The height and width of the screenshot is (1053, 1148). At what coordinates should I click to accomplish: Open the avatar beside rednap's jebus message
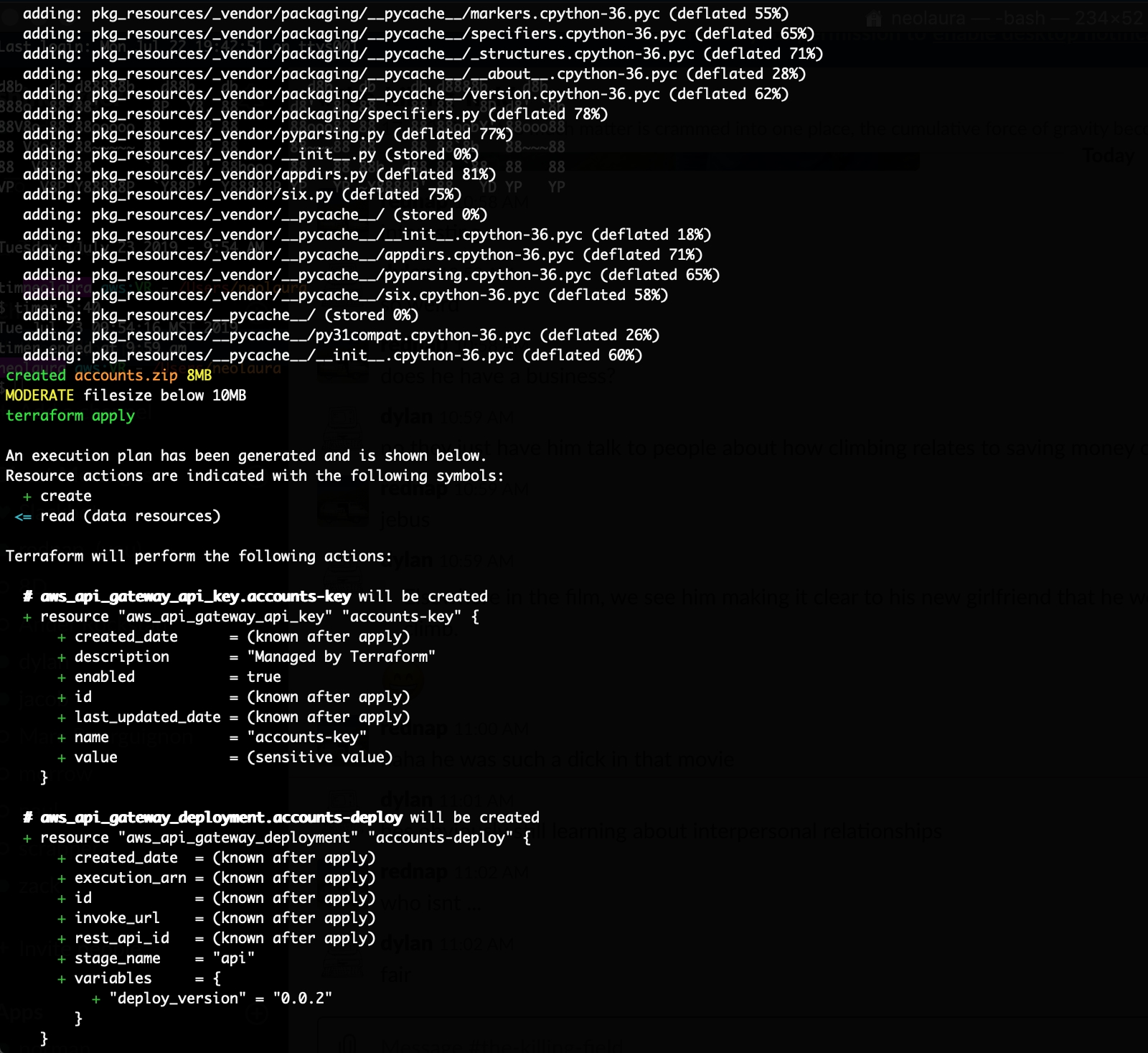(x=343, y=502)
